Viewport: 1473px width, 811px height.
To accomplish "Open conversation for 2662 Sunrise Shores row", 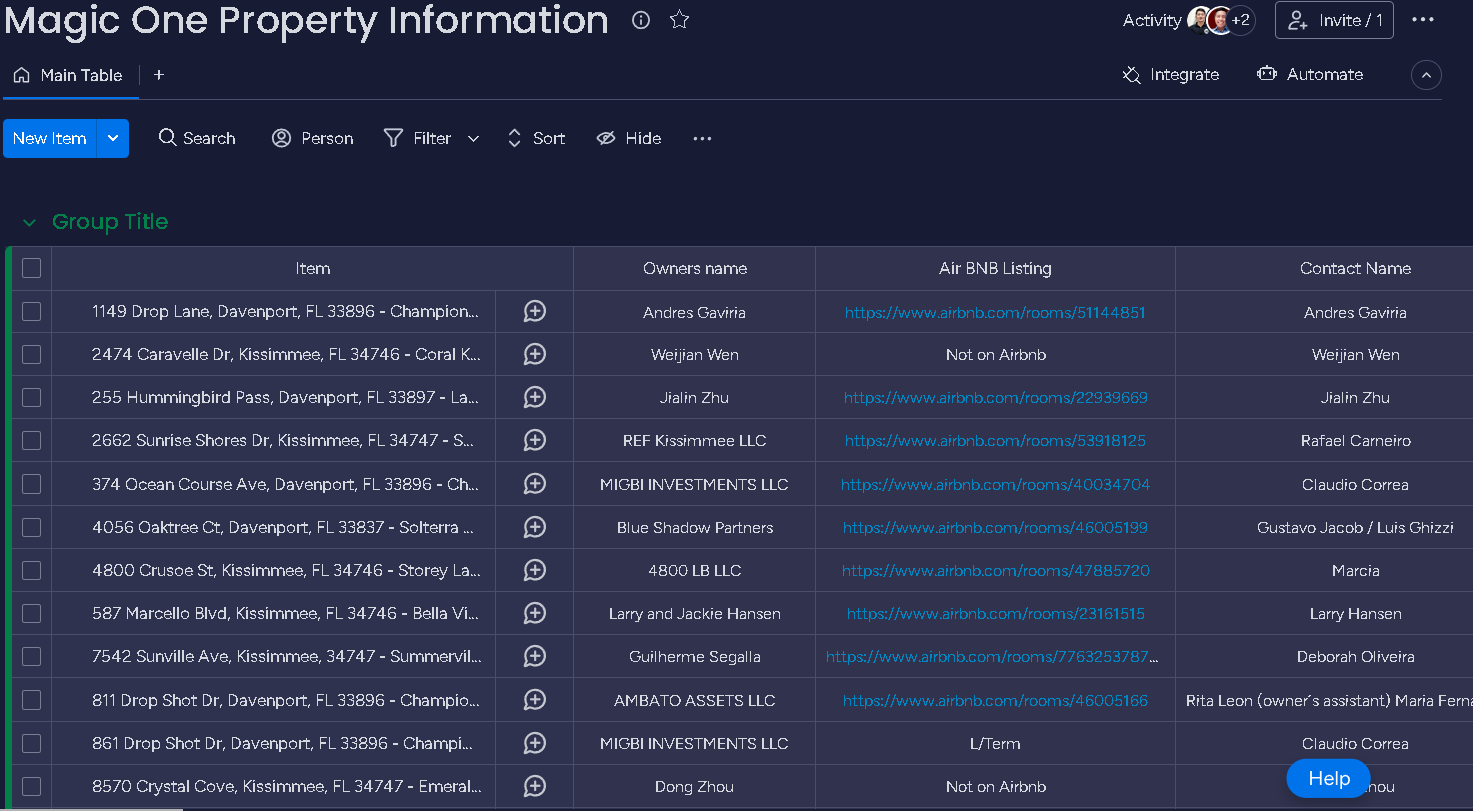I will [x=535, y=441].
